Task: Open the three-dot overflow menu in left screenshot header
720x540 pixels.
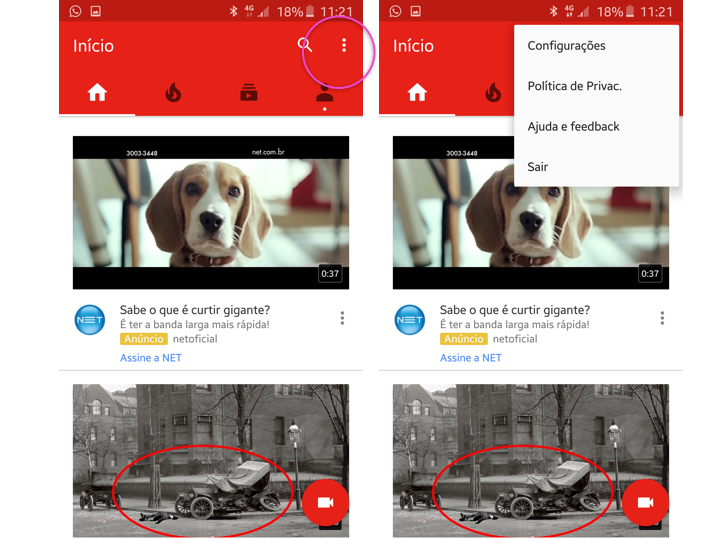Action: (x=344, y=45)
